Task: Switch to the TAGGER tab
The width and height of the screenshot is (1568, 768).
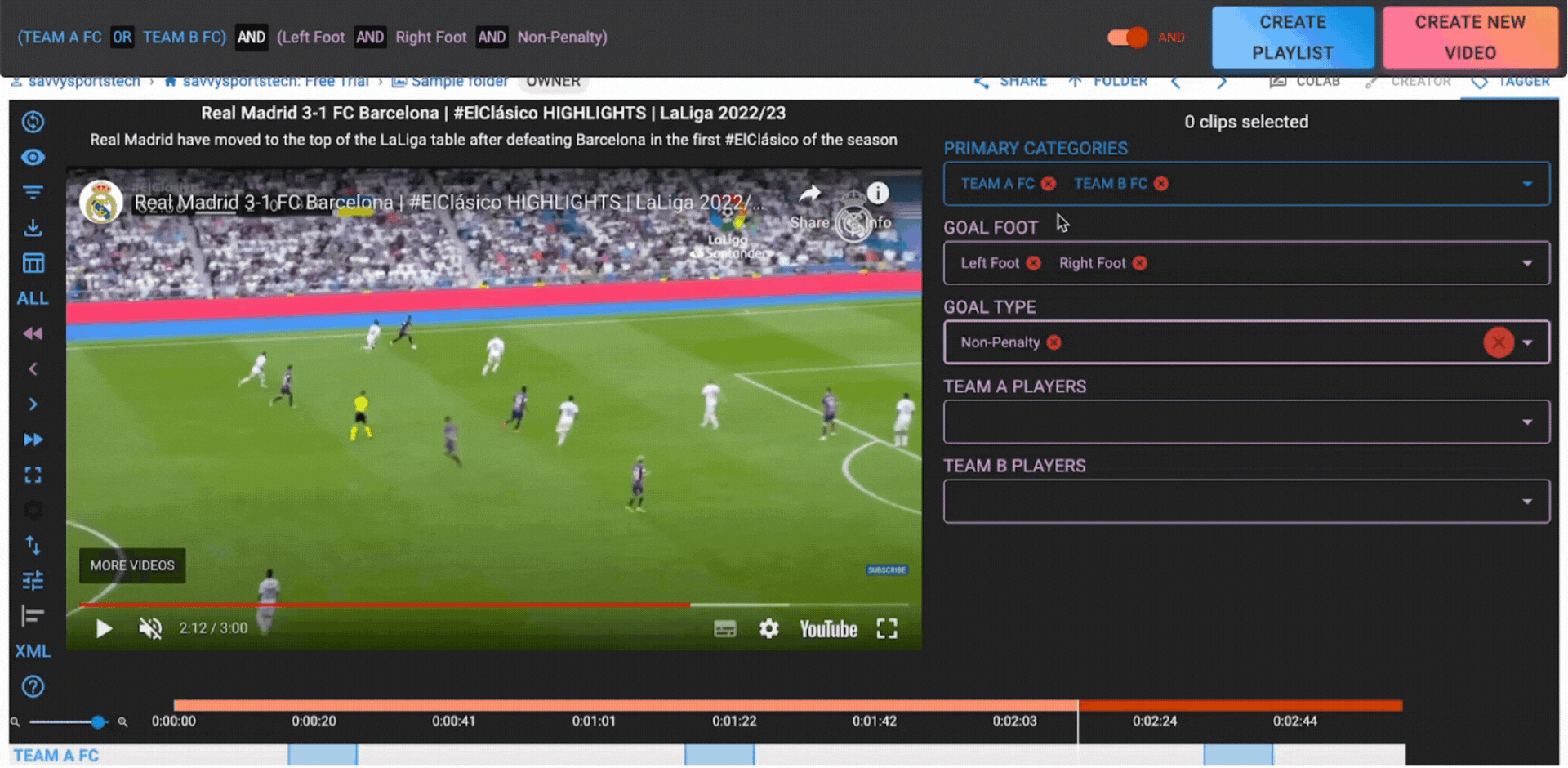Action: click(1511, 82)
